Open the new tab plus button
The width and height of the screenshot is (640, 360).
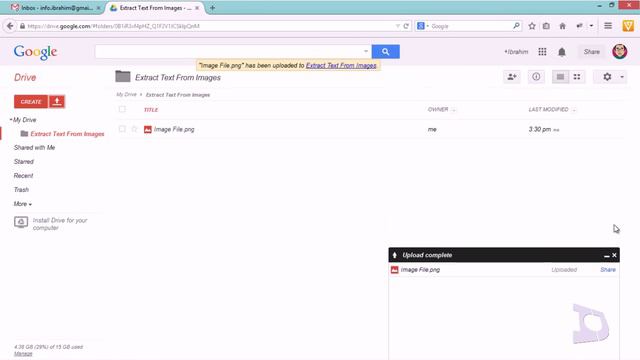click(x=212, y=8)
